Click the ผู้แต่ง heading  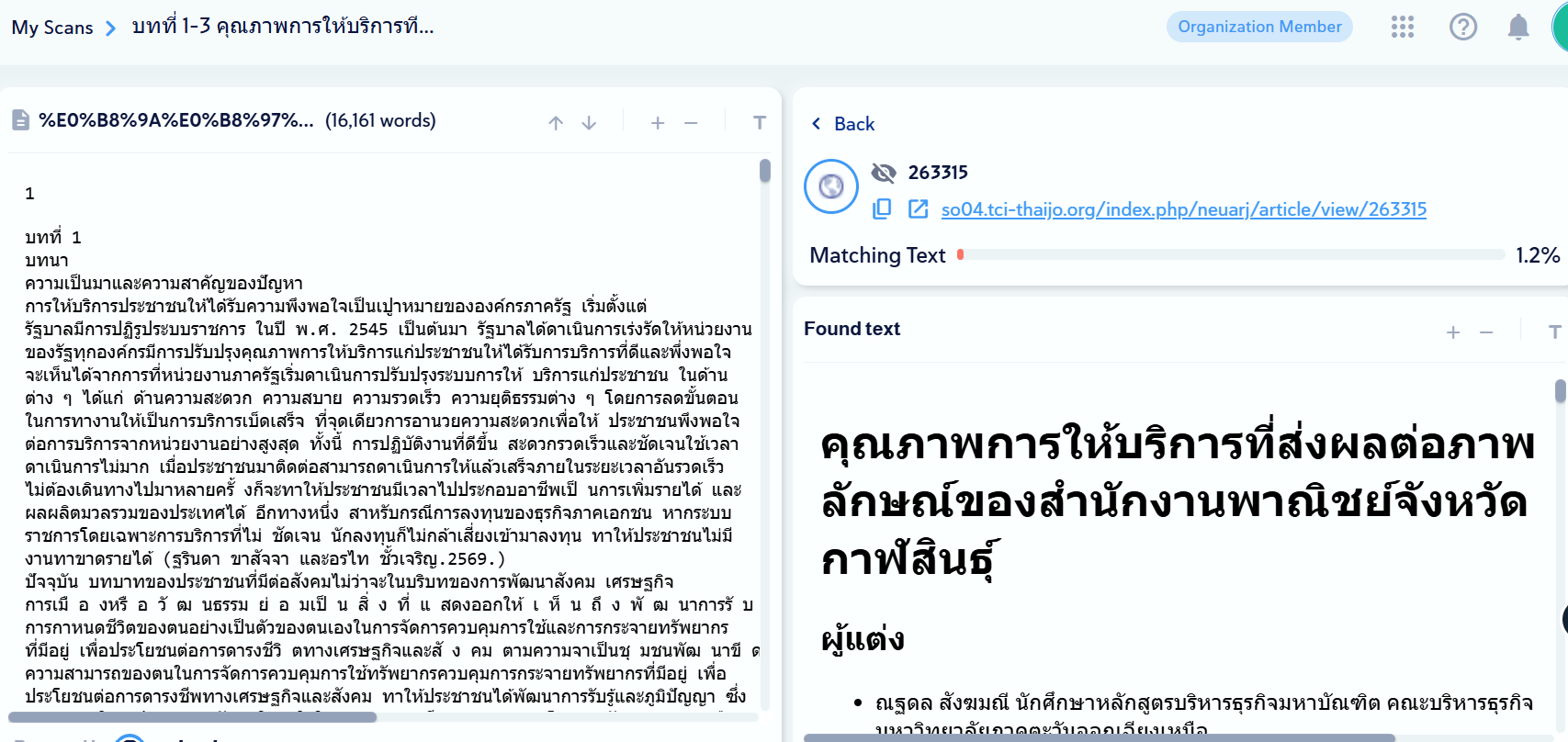tap(863, 638)
